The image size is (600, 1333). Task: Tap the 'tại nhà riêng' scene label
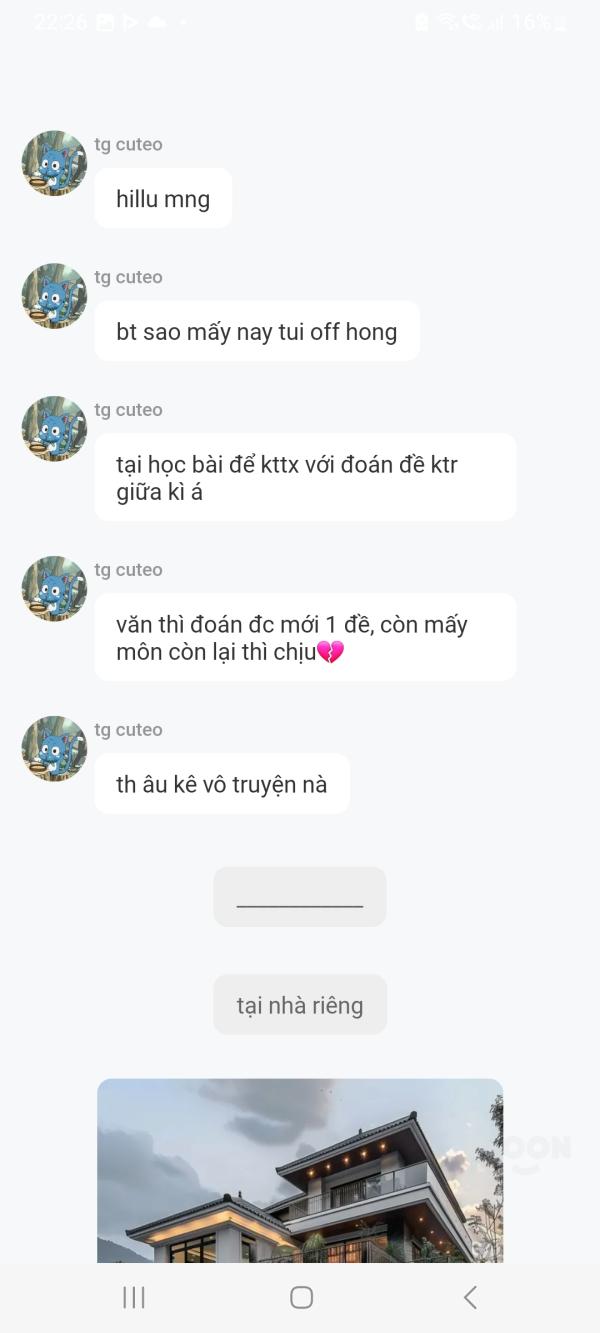[299, 1005]
